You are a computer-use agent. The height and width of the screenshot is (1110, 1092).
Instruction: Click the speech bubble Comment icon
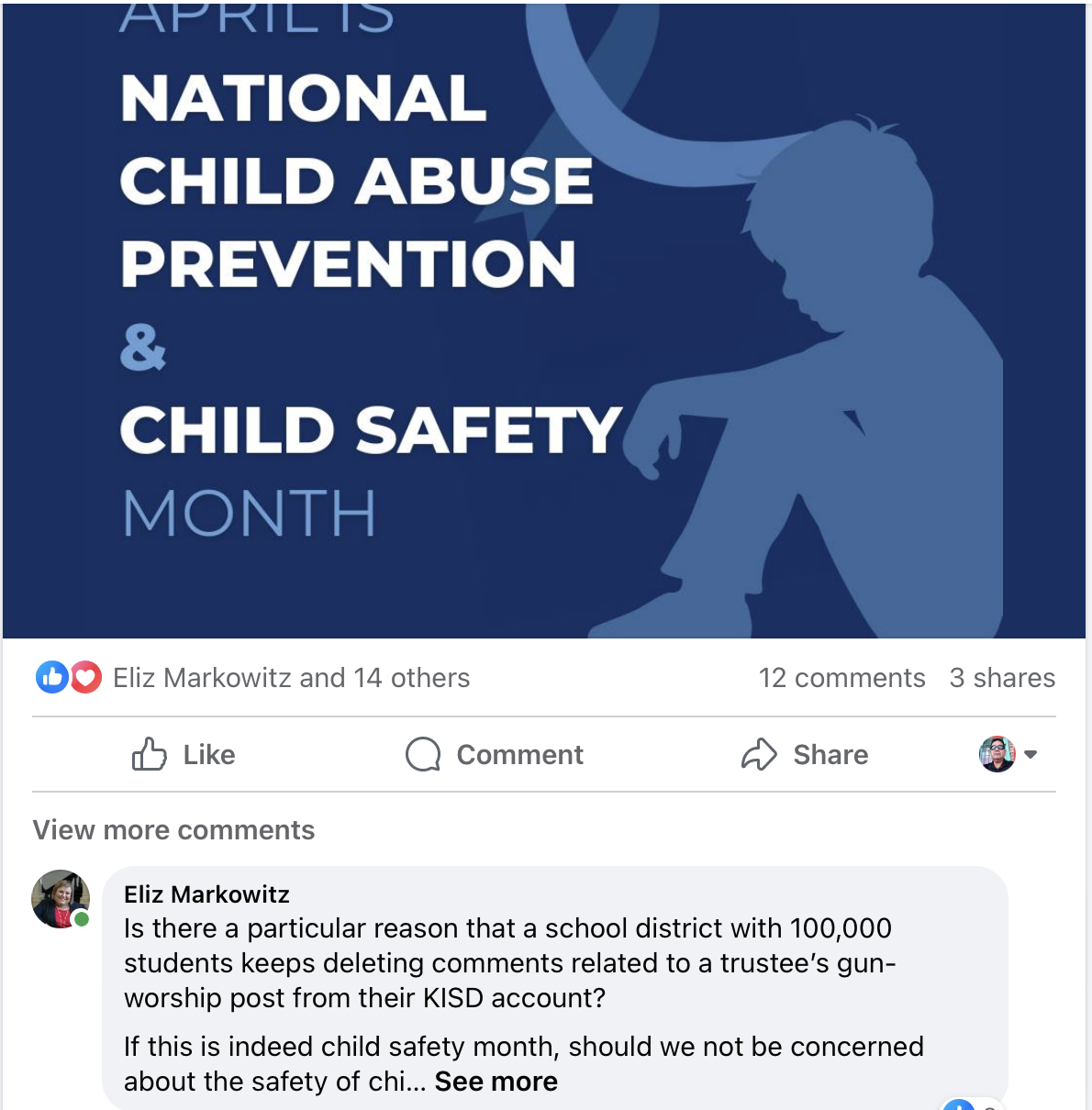423,755
